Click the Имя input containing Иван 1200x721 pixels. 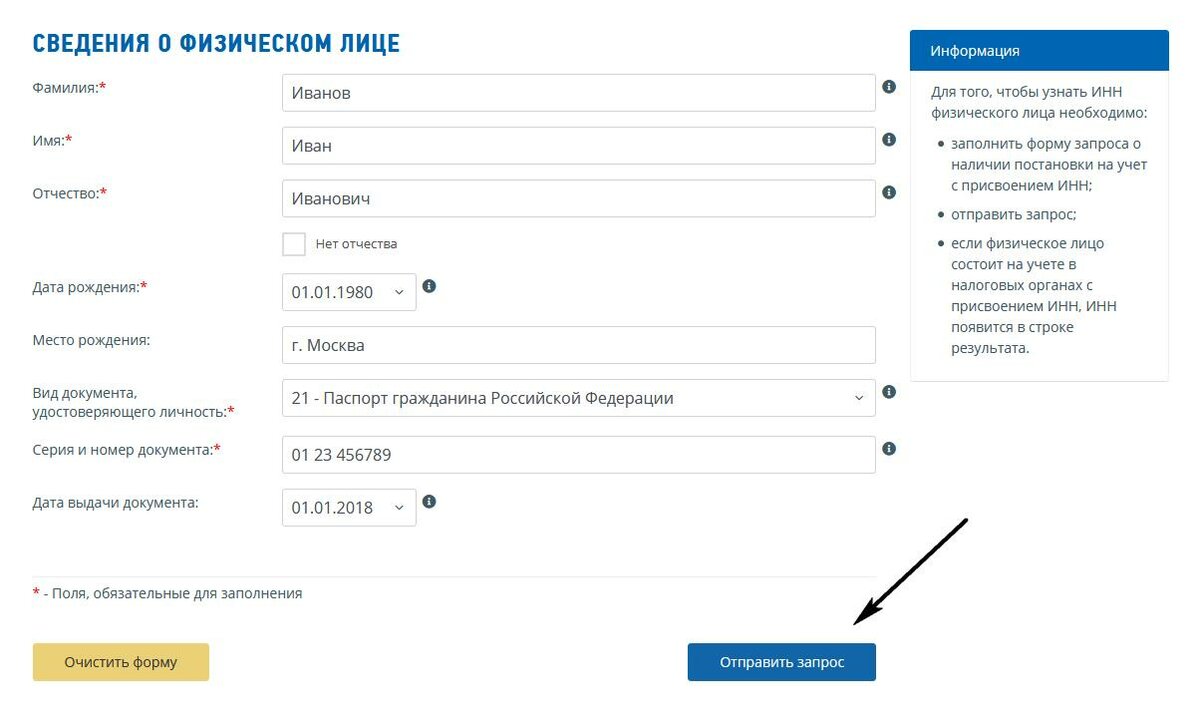point(579,146)
